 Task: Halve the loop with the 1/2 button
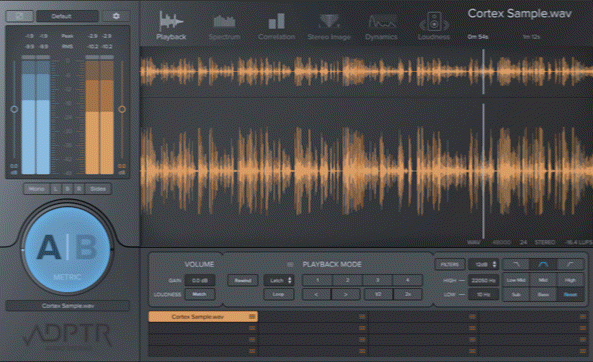pyautogui.click(x=378, y=294)
